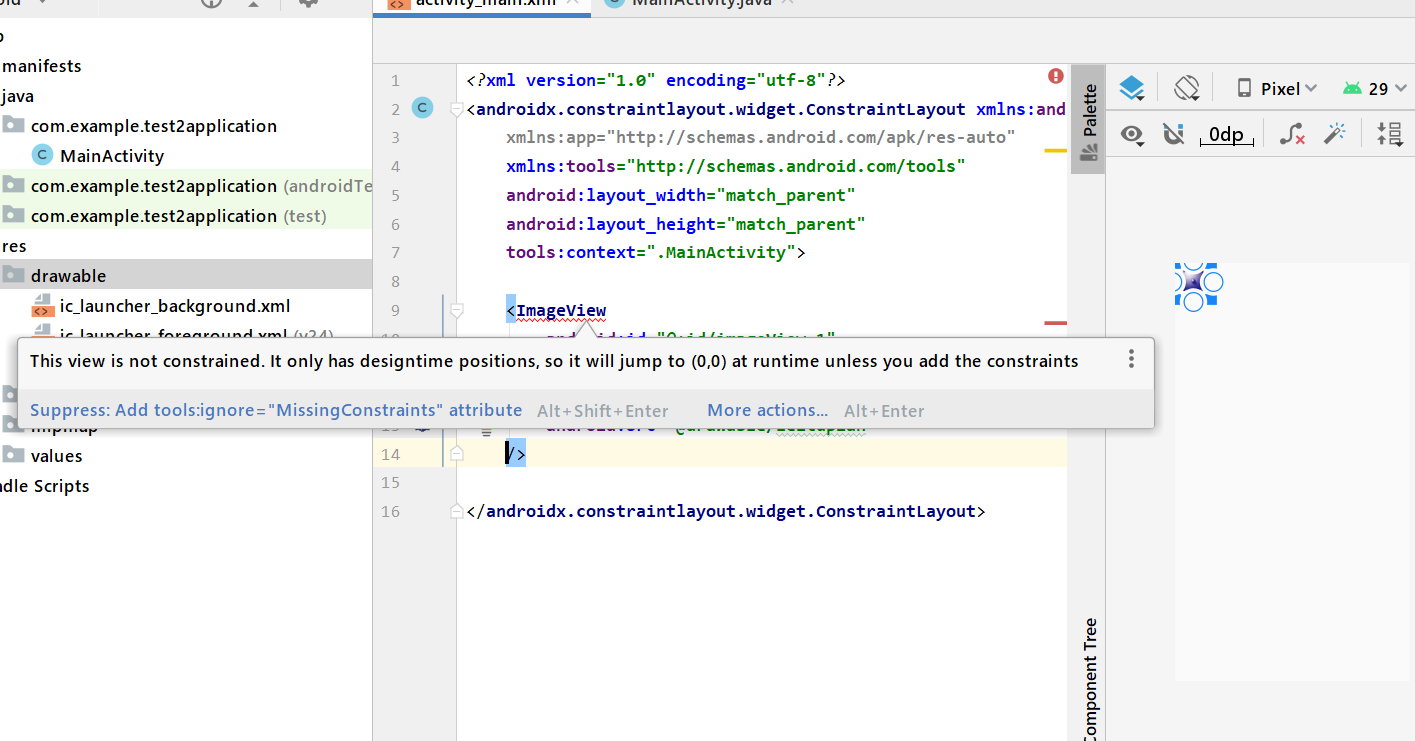
Task: Select the manifests folder in project tree
Action: click(x=42, y=66)
